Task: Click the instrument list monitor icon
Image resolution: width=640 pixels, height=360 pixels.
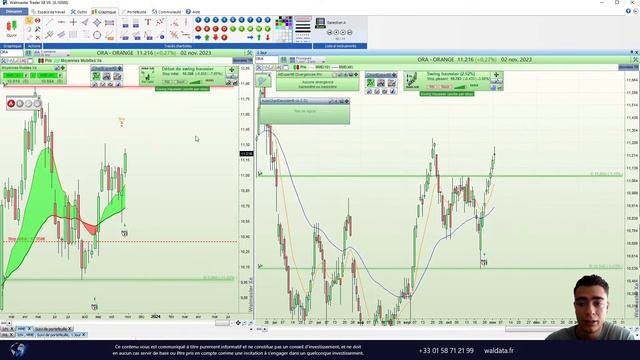Action: pos(320,22)
